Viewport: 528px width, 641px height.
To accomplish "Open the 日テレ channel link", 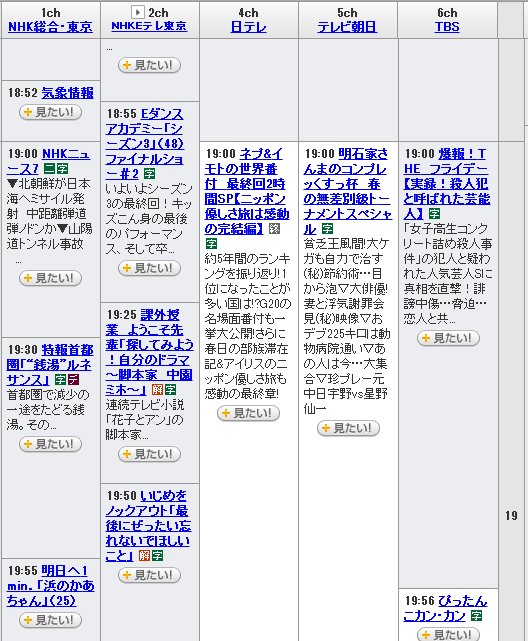I will (x=248, y=27).
